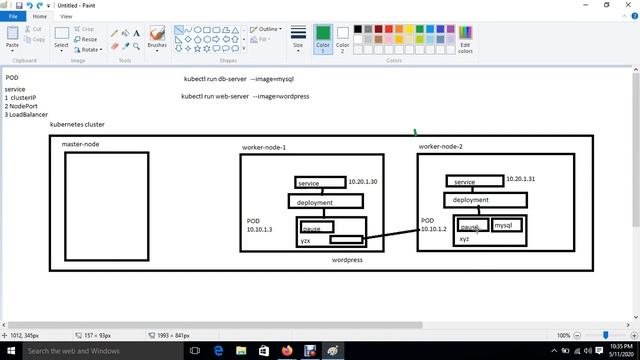This screenshot has width=640, height=360.
Task: Pick the Right arrow shape
Action: coord(216,40)
